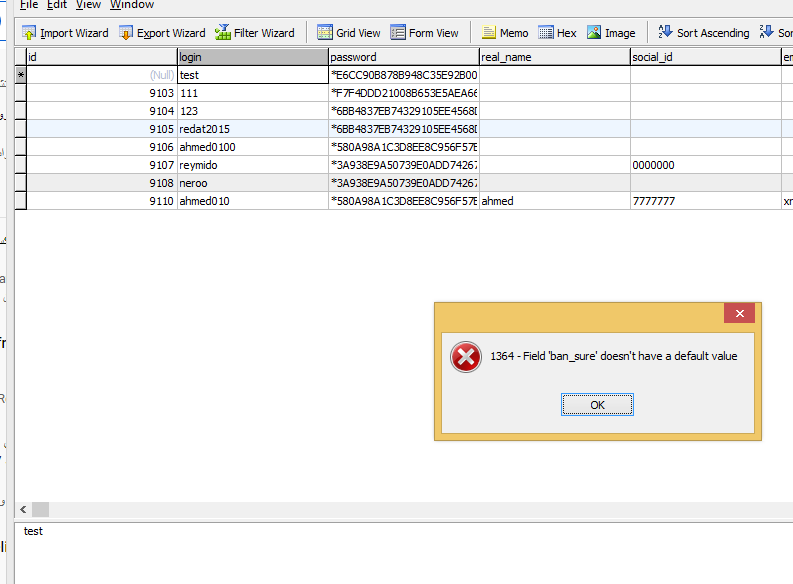Viewport: 793px width, 584px height.
Task: Select the '(Null)' id cell
Action: pos(102,75)
